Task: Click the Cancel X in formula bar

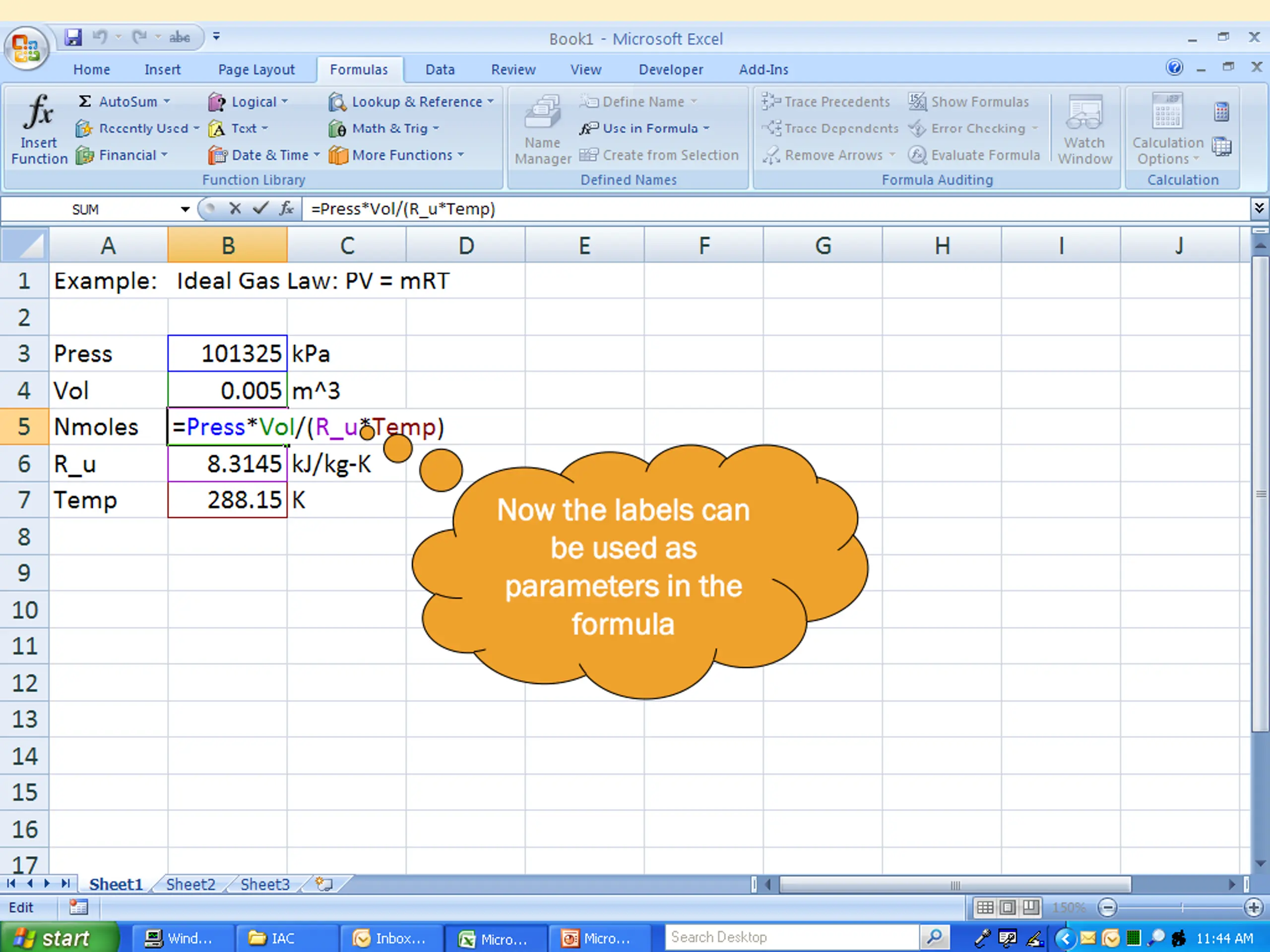Action: pos(235,208)
